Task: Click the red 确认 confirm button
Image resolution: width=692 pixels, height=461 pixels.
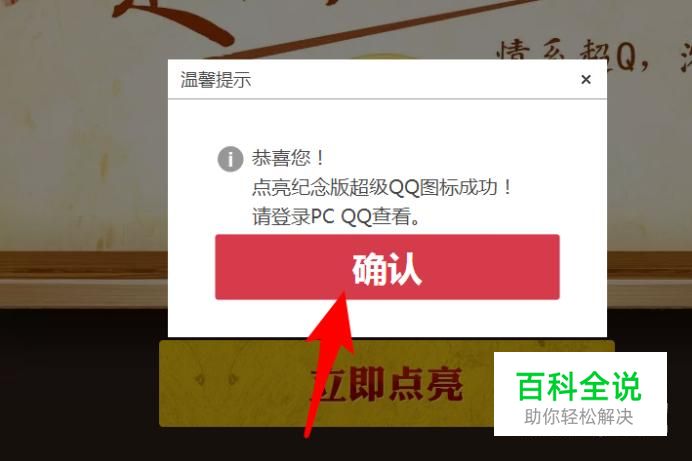Action: pyautogui.click(x=387, y=267)
